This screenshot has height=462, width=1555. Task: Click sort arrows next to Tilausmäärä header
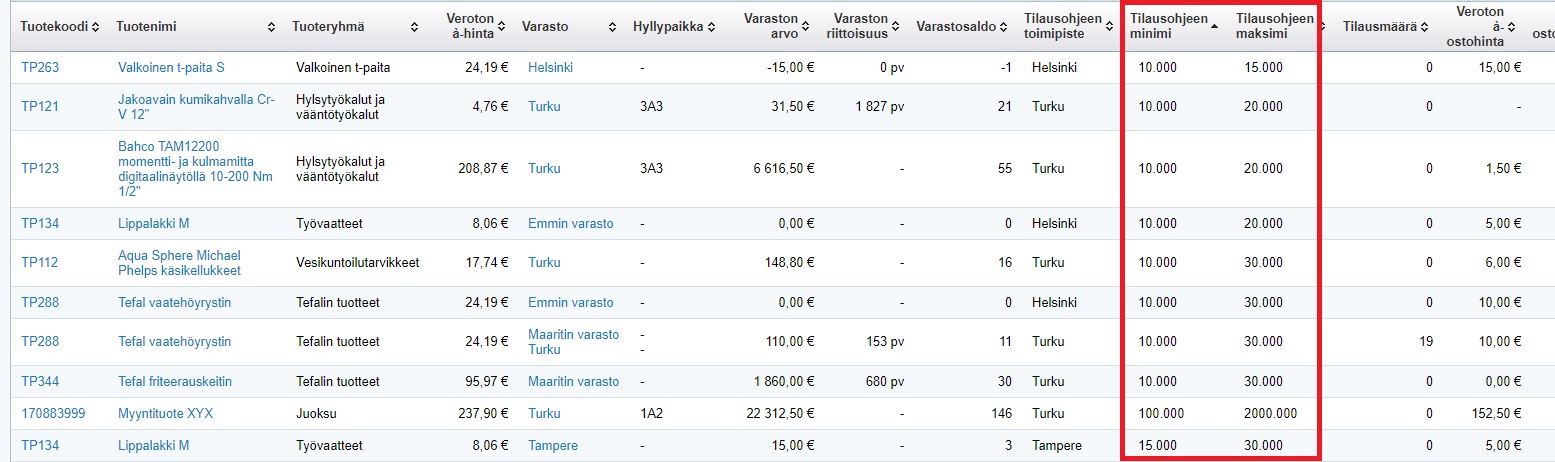tap(1424, 27)
